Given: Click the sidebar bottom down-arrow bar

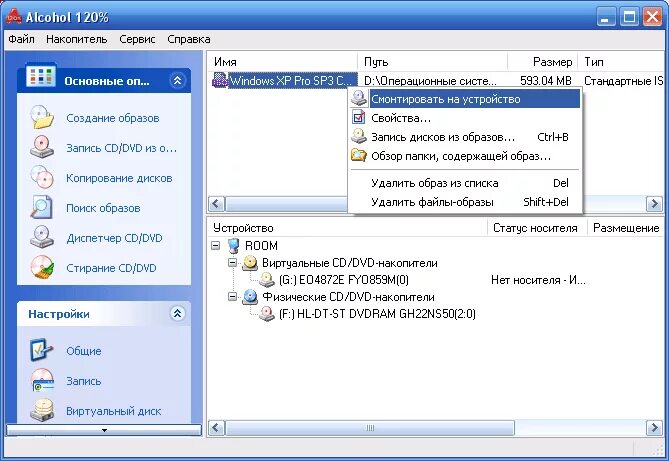Looking at the screenshot, I should click(x=104, y=430).
